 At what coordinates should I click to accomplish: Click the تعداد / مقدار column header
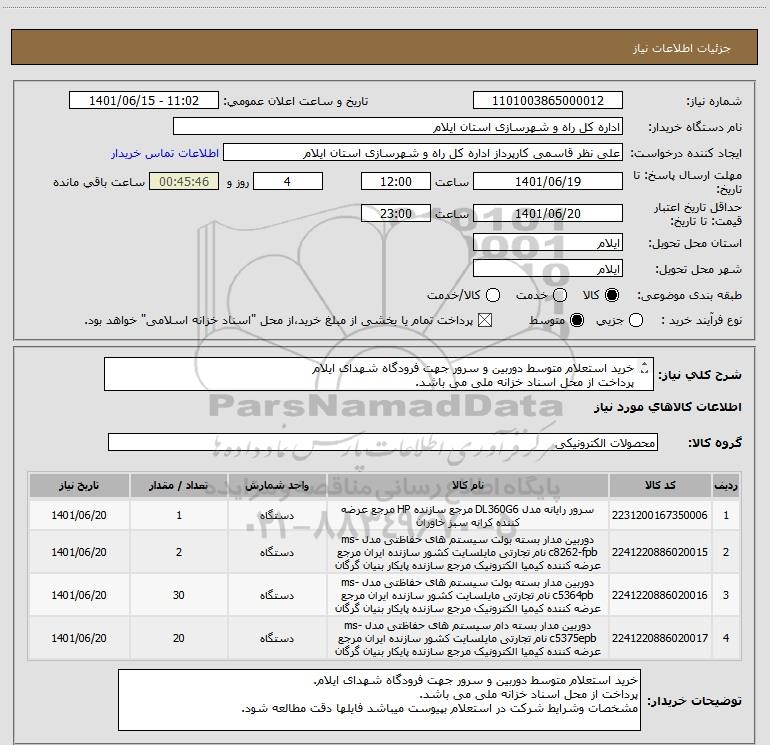pos(179,486)
